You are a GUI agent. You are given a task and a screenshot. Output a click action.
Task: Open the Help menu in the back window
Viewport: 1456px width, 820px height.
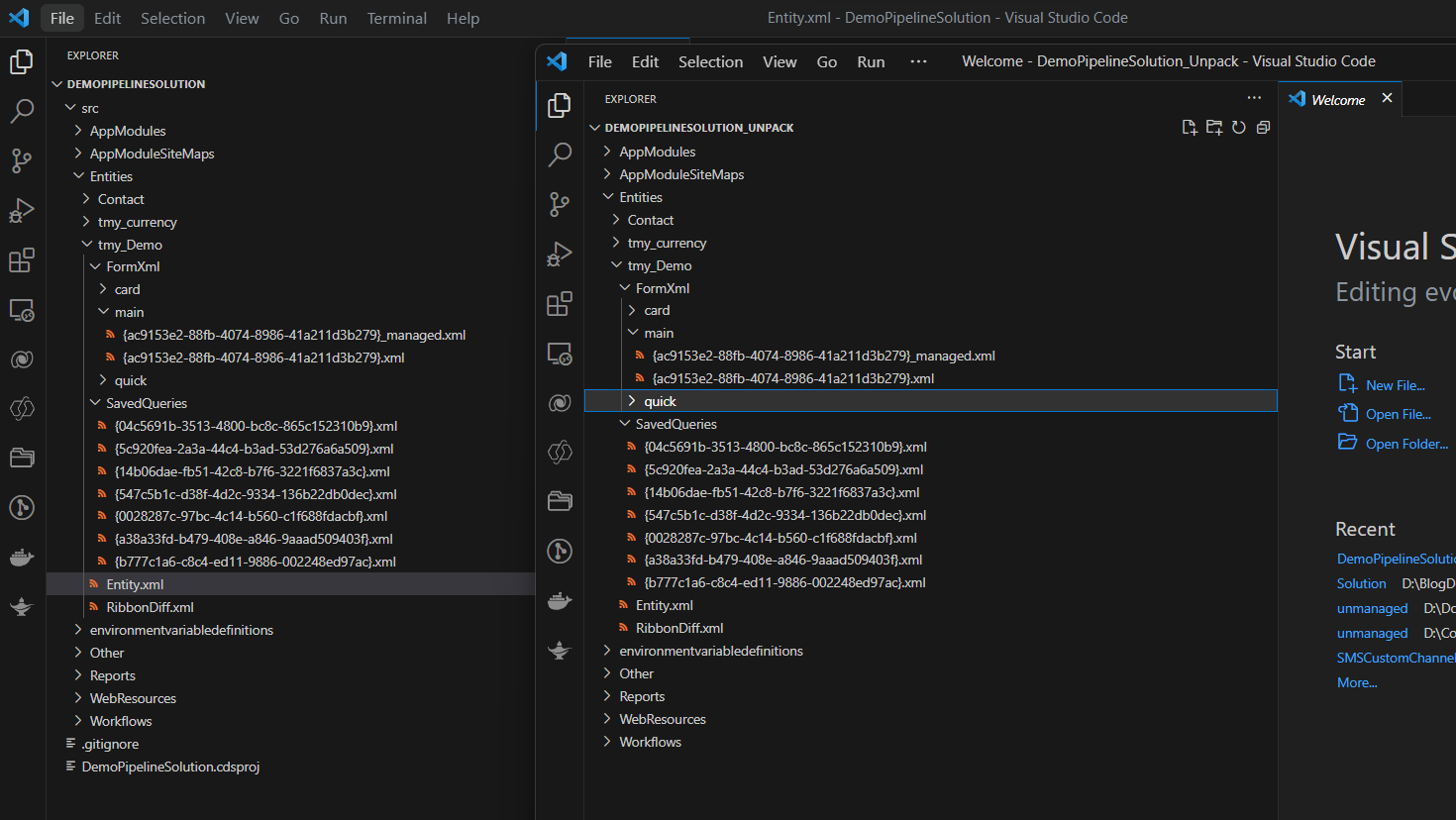pos(463,18)
